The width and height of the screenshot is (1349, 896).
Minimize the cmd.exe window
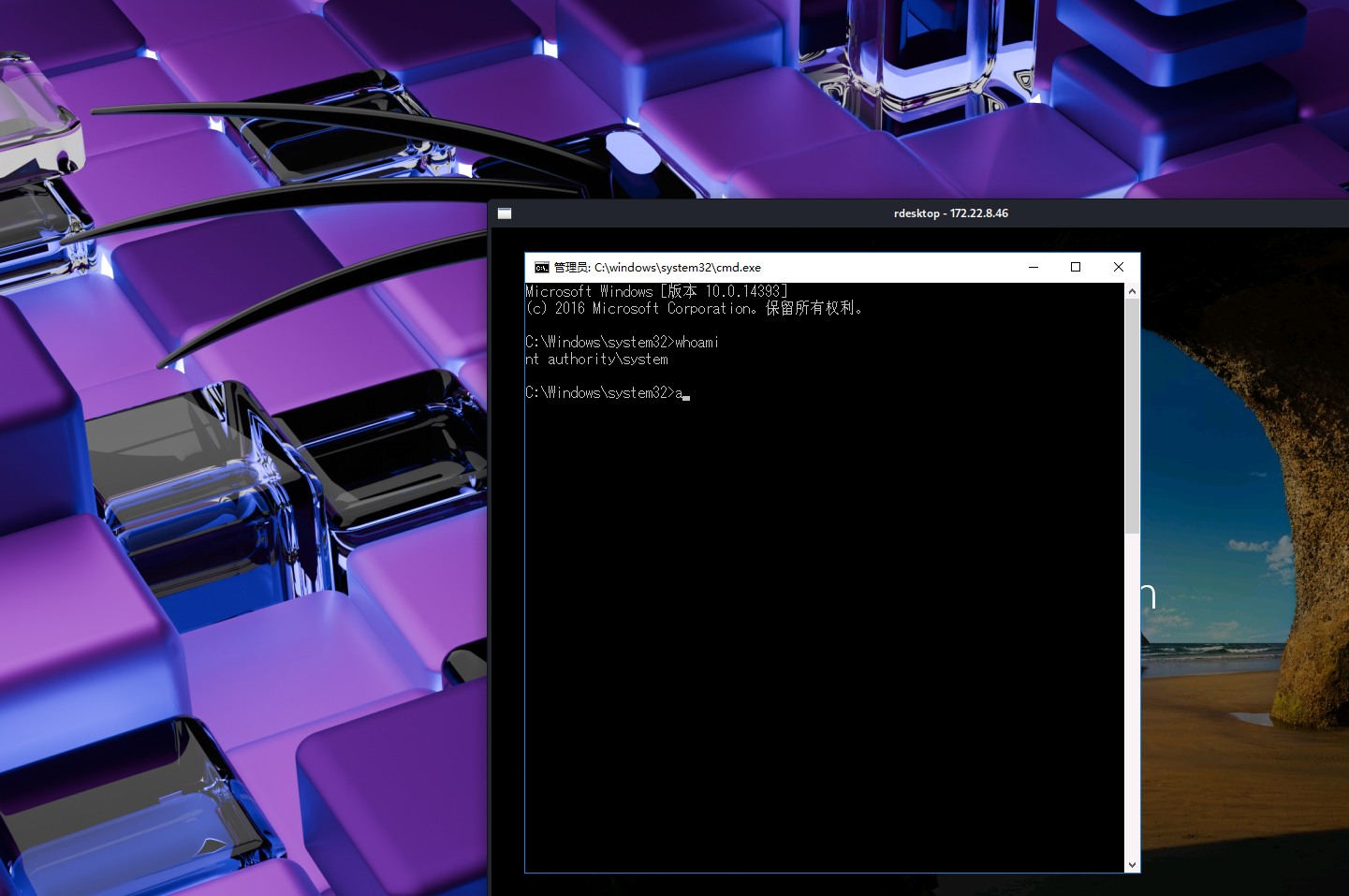(x=1034, y=267)
